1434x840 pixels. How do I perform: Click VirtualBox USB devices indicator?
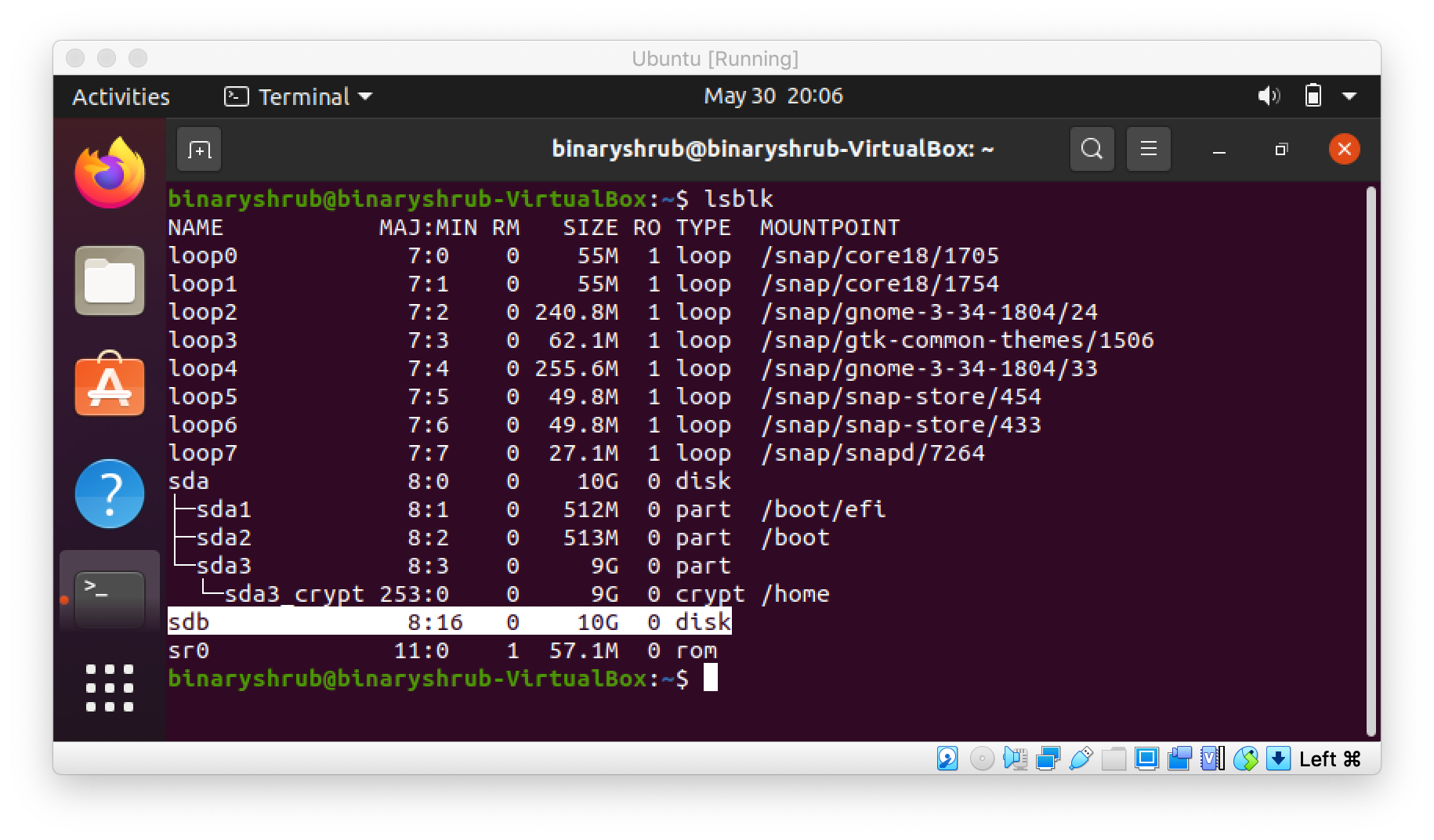click(1081, 759)
